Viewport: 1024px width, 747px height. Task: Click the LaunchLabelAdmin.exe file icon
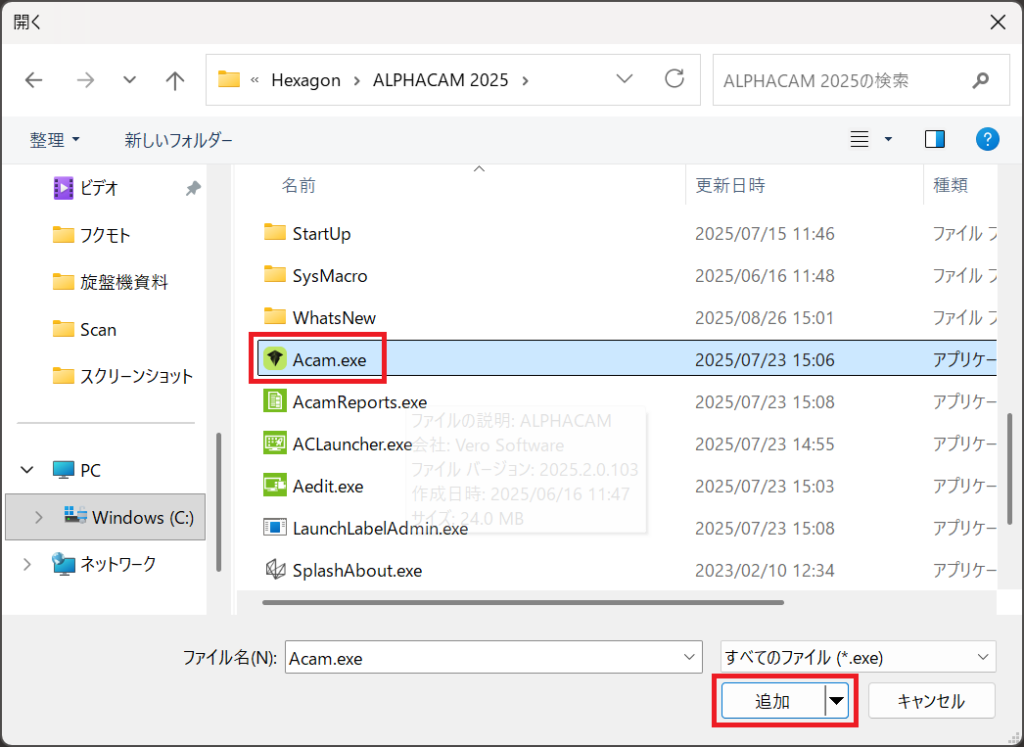pyautogui.click(x=275, y=528)
